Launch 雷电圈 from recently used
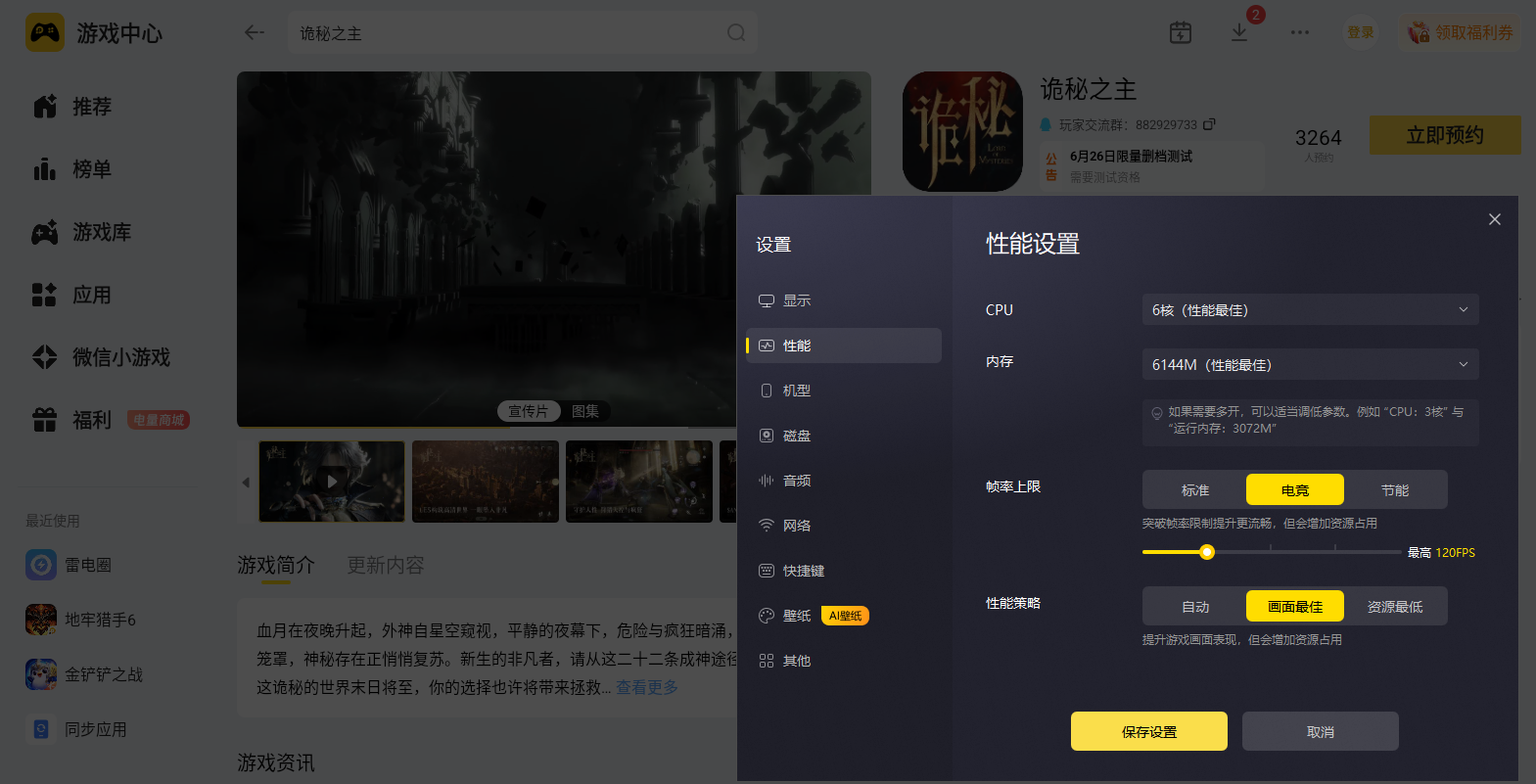This screenshot has height=784, width=1536. coord(69,565)
